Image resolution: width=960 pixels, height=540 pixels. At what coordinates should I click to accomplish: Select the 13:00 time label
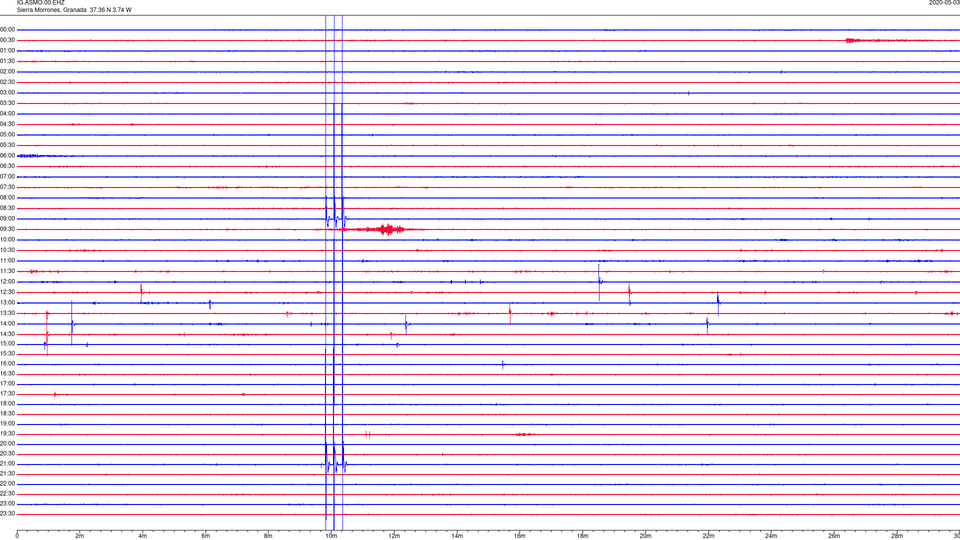(8, 303)
